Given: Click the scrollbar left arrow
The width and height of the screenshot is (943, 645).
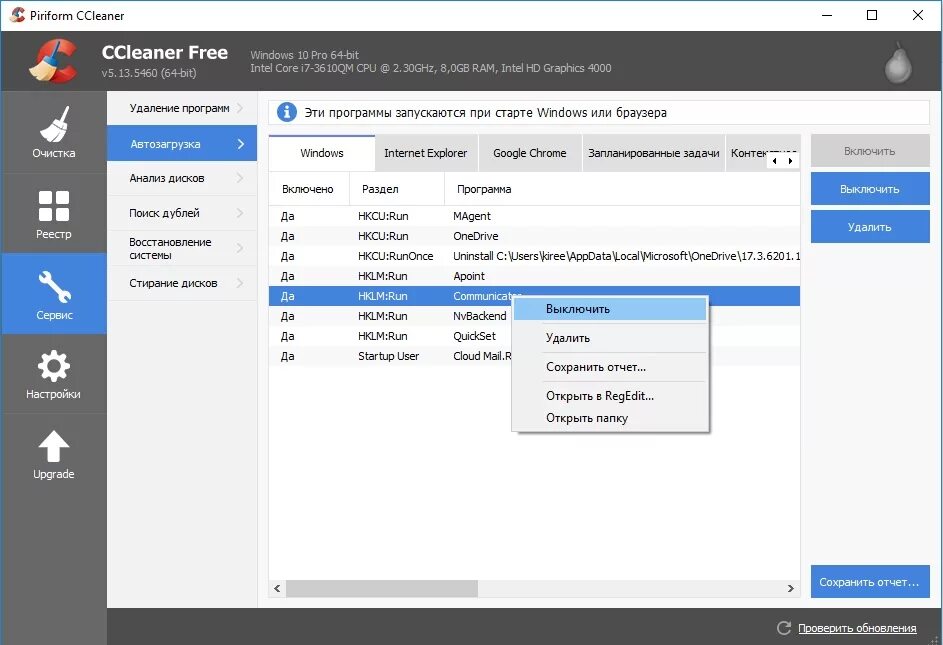Looking at the screenshot, I should [277, 588].
